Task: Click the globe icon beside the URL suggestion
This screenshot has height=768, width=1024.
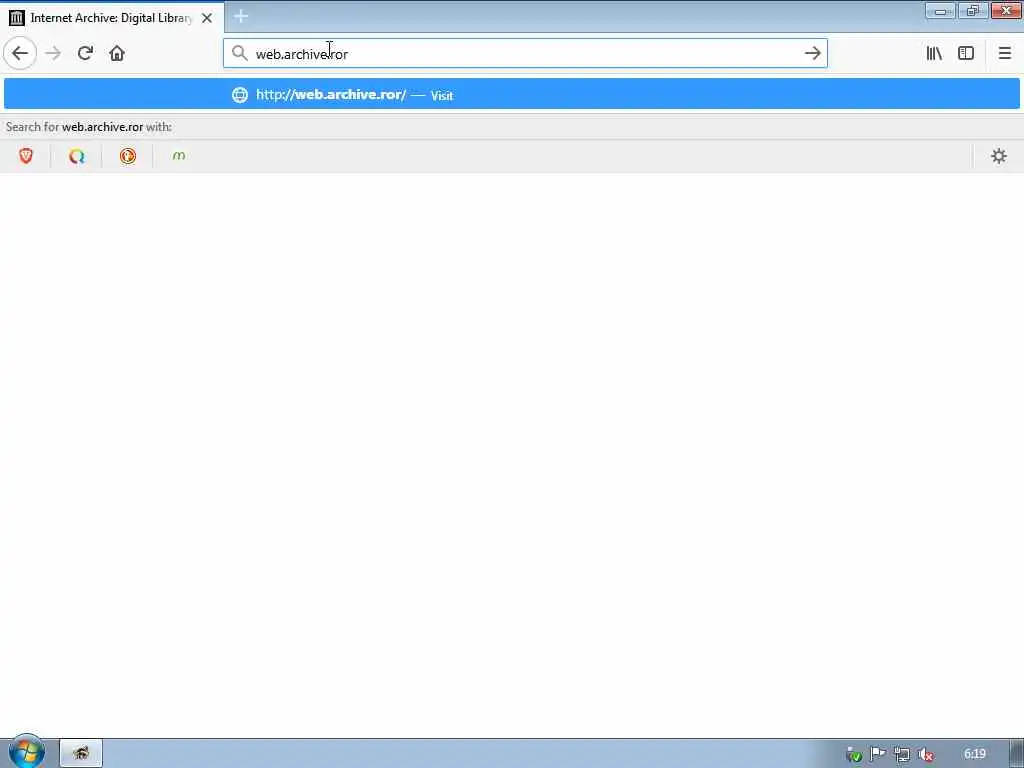Action: click(240, 95)
